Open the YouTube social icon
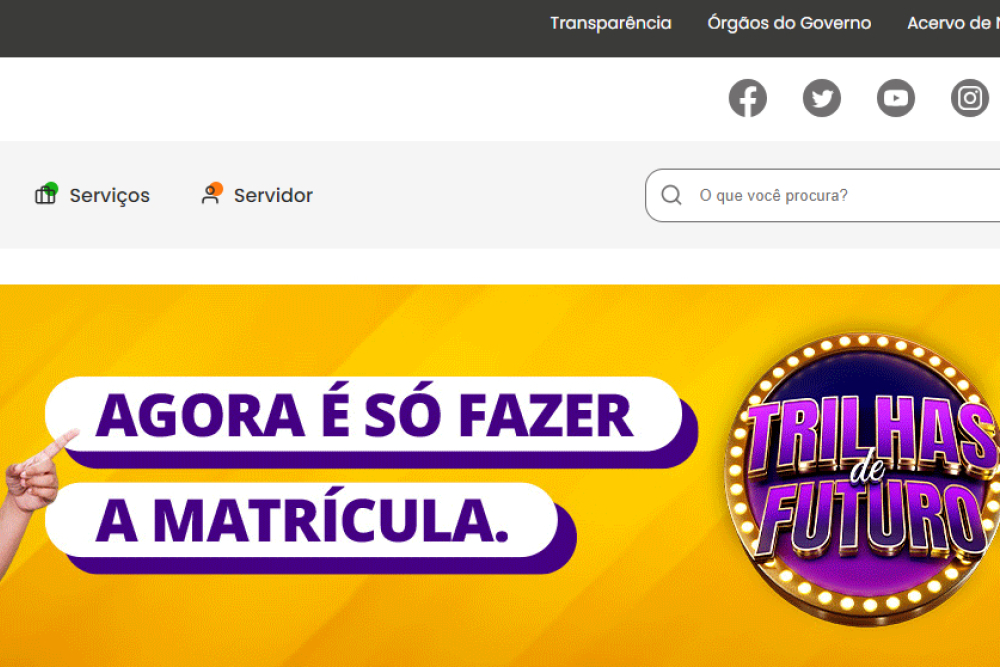Screen dimensions: 1000x667 pos(895,98)
